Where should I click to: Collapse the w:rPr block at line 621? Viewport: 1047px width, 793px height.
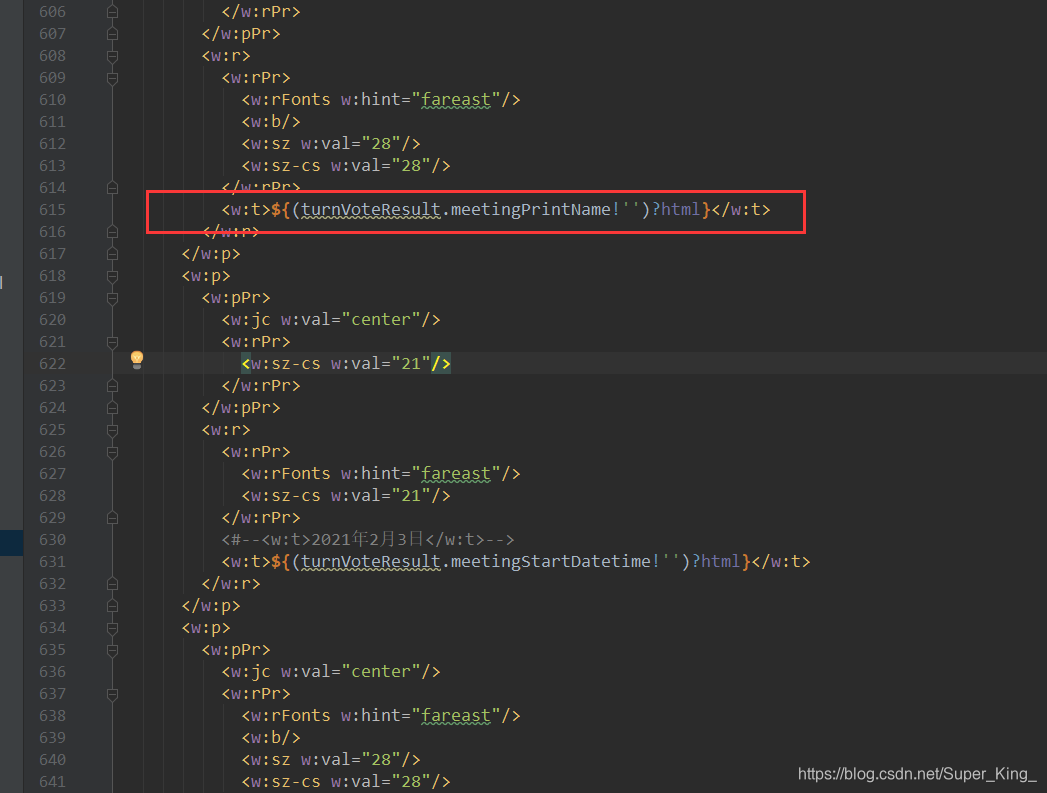point(112,342)
